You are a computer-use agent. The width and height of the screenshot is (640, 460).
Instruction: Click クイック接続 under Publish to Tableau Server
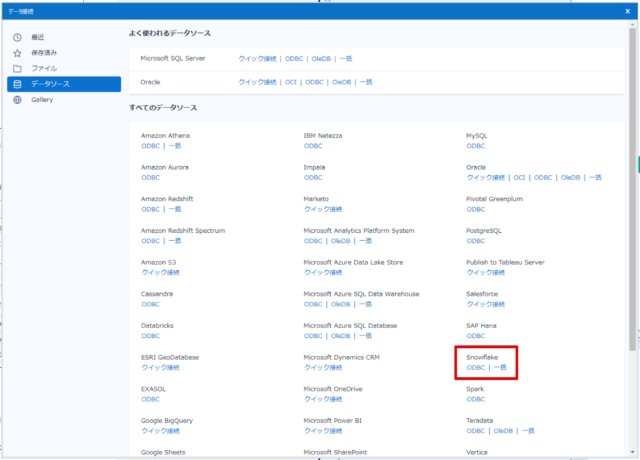coord(485,272)
